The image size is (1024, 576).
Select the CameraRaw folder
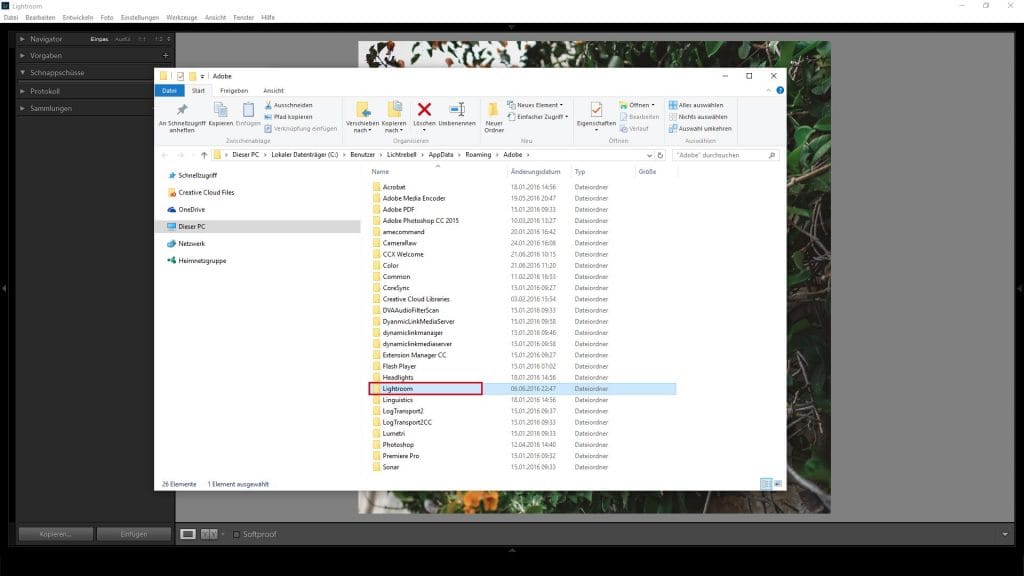click(x=399, y=243)
